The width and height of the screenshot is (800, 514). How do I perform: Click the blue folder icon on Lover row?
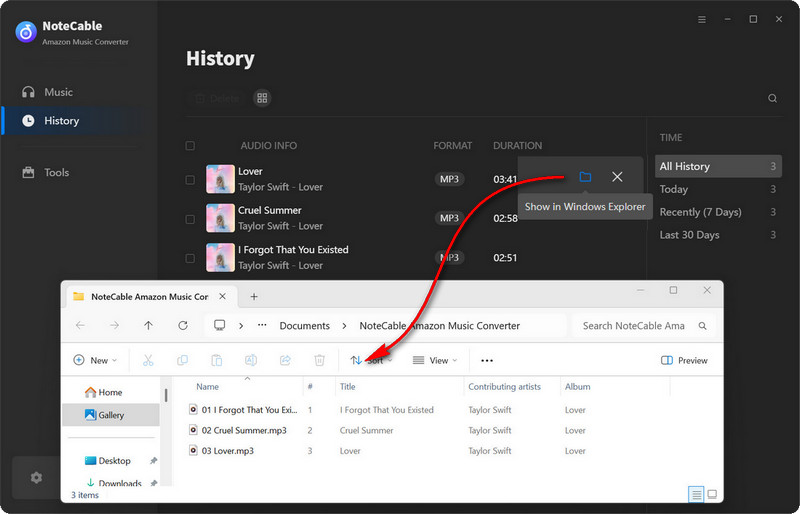(x=585, y=177)
